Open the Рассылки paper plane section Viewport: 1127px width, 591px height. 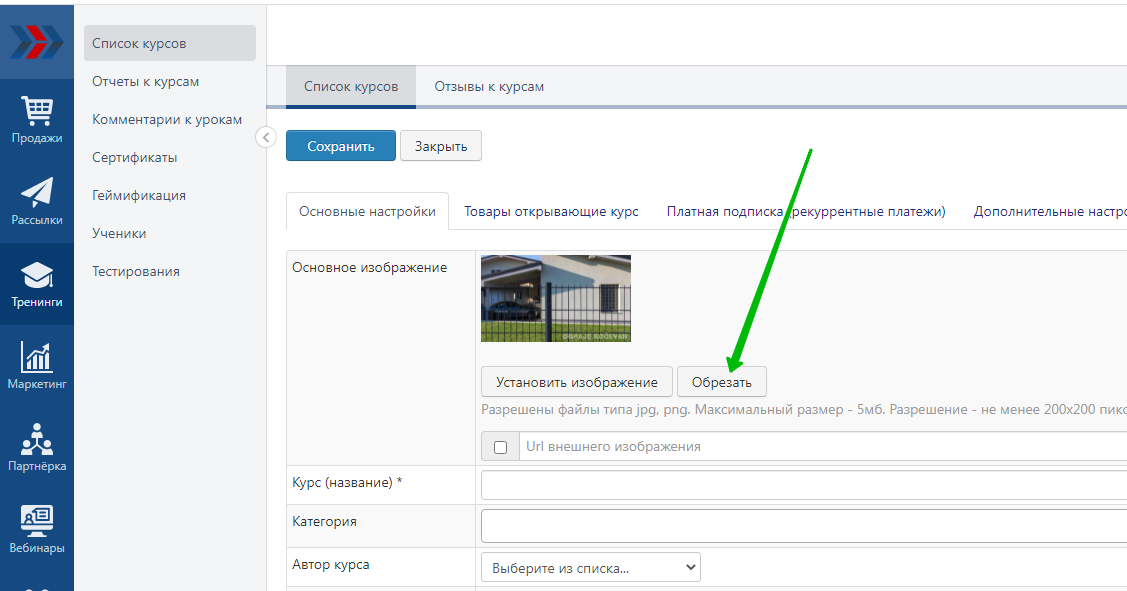[37, 202]
